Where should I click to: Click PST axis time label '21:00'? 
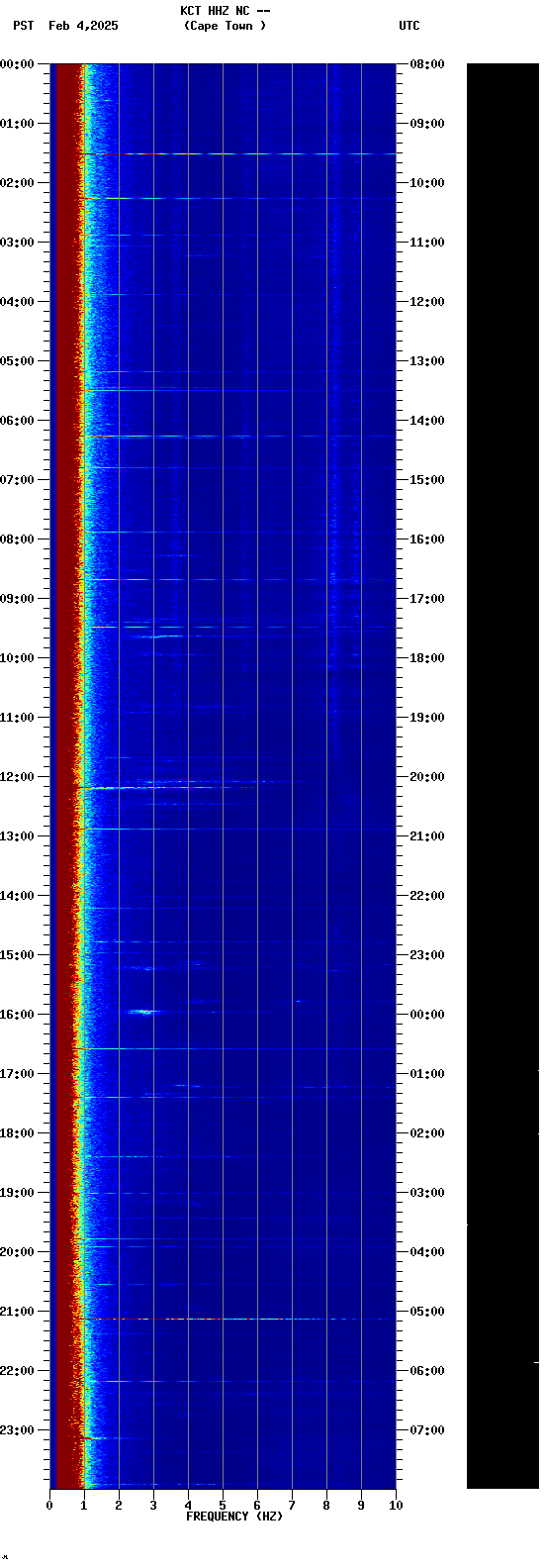click(18, 1312)
